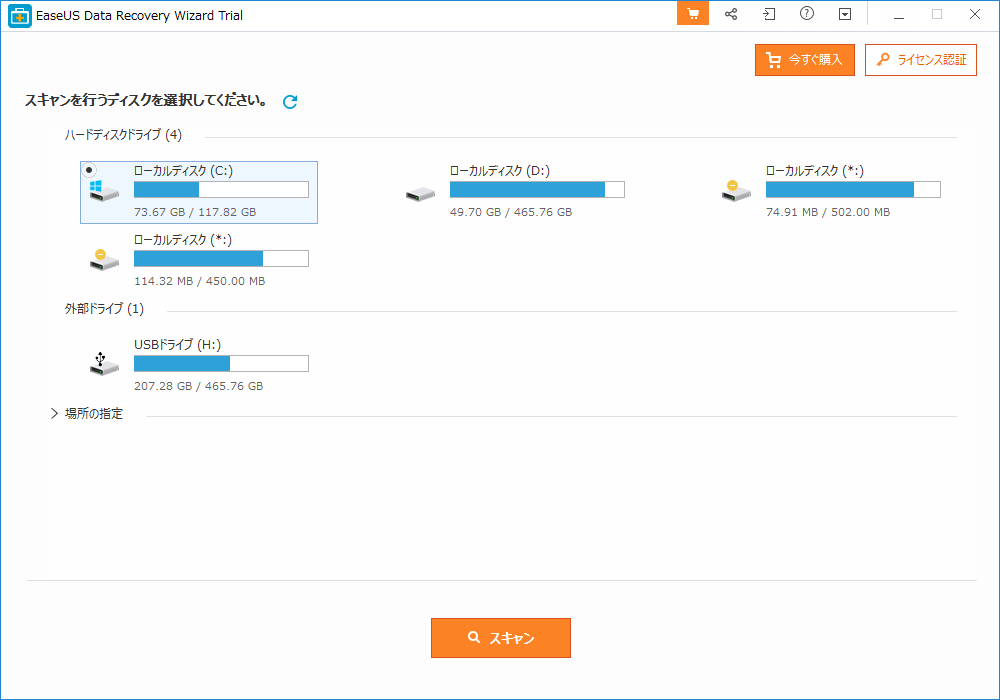Select the radio button on local disk (C:)
The width and height of the screenshot is (1000, 700).
point(89,170)
